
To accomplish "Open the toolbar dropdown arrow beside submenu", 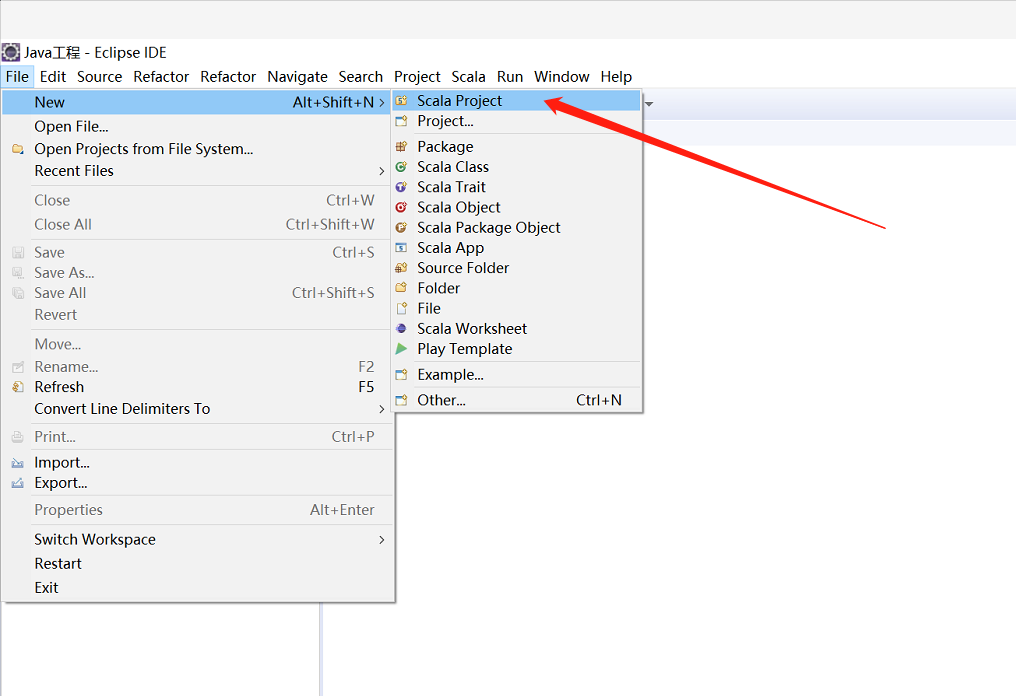I will pyautogui.click(x=649, y=104).
